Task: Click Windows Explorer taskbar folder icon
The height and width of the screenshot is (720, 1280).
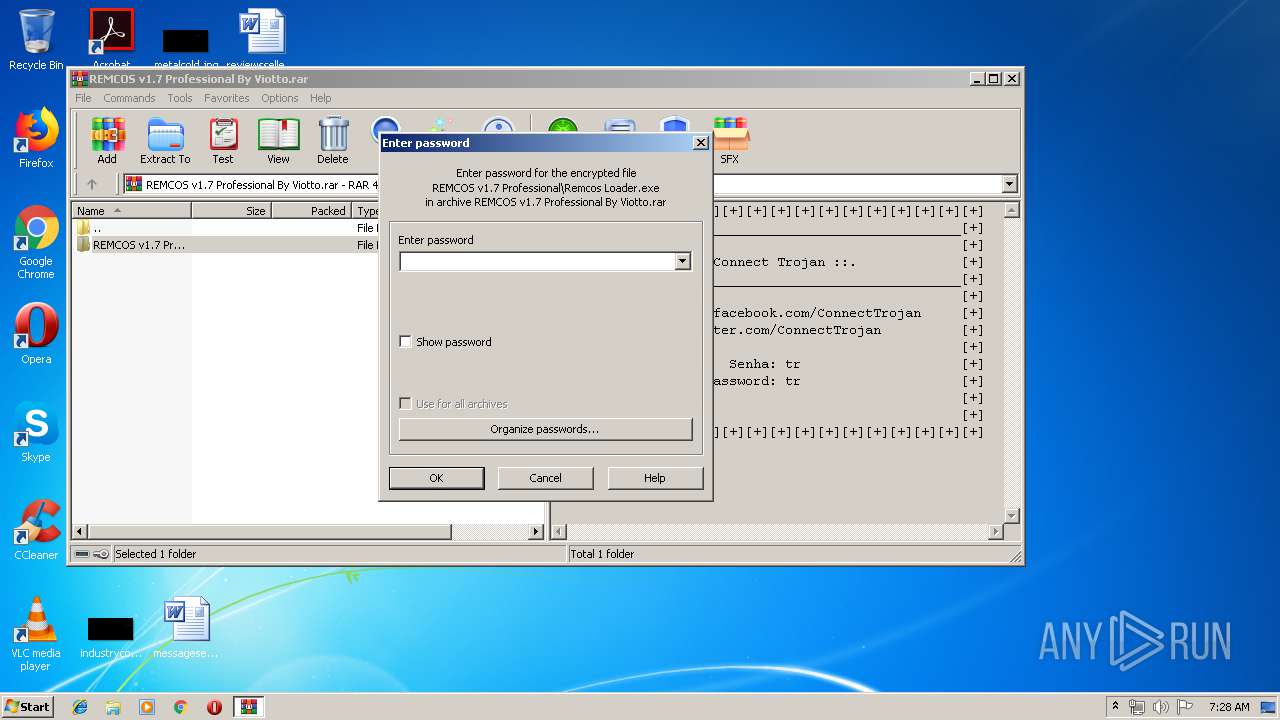Action: coord(113,707)
